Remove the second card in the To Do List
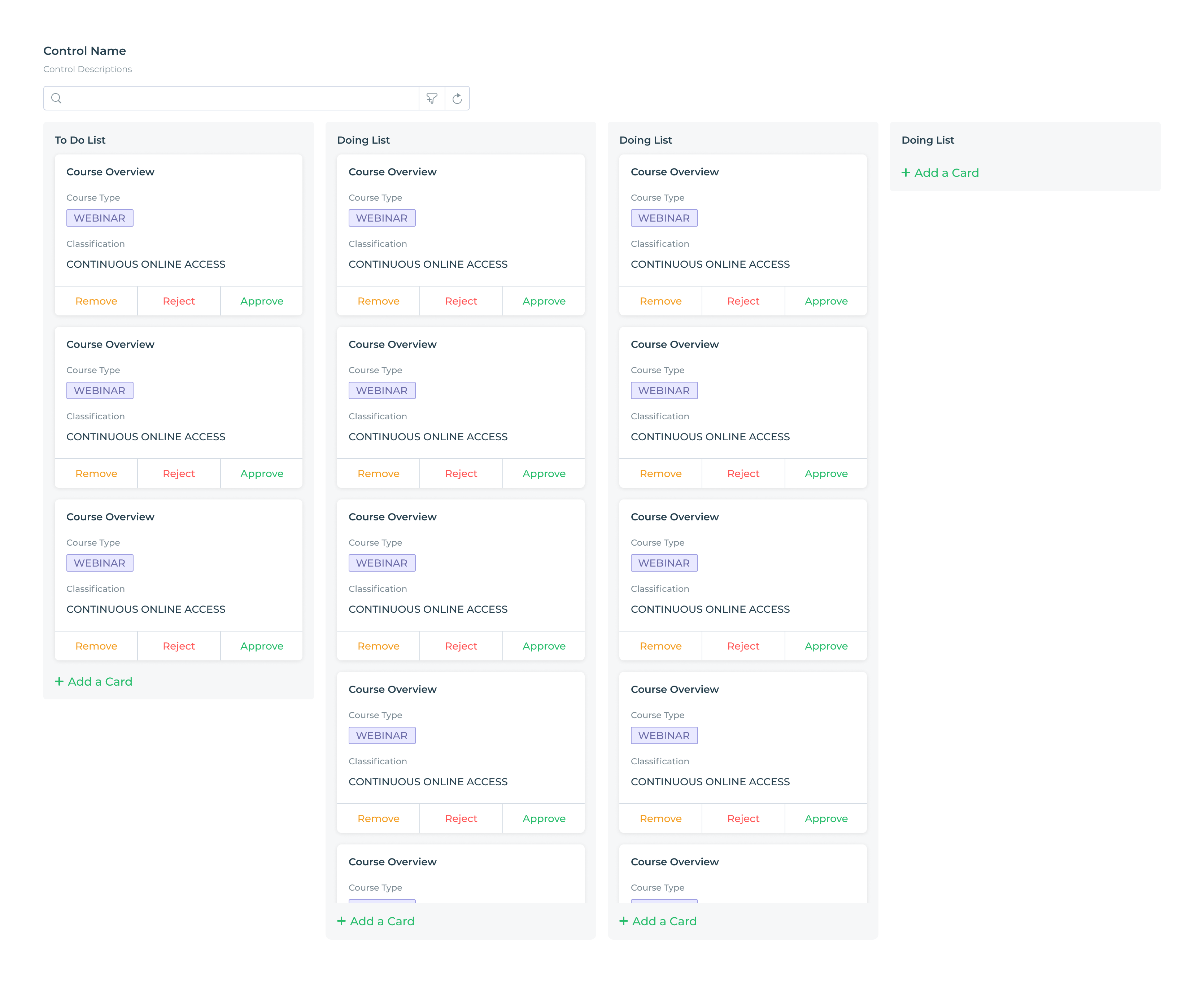The image size is (1204, 983). click(x=96, y=473)
